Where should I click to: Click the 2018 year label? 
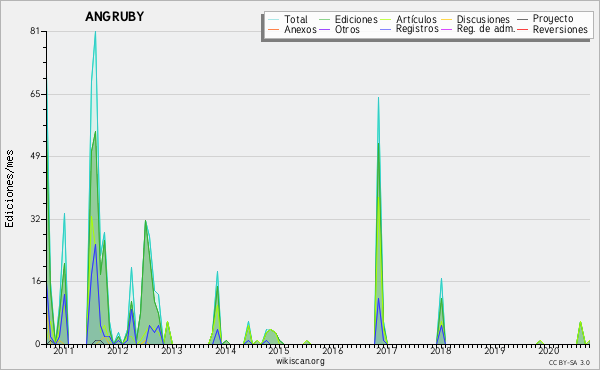pos(441,350)
